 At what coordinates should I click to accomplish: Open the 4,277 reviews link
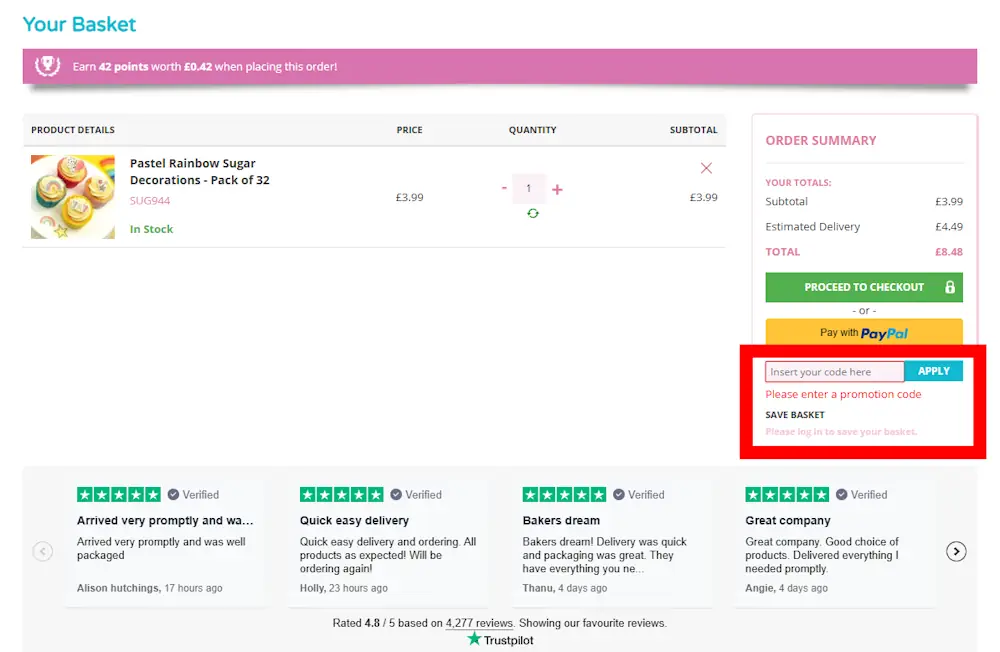pyautogui.click(x=479, y=623)
